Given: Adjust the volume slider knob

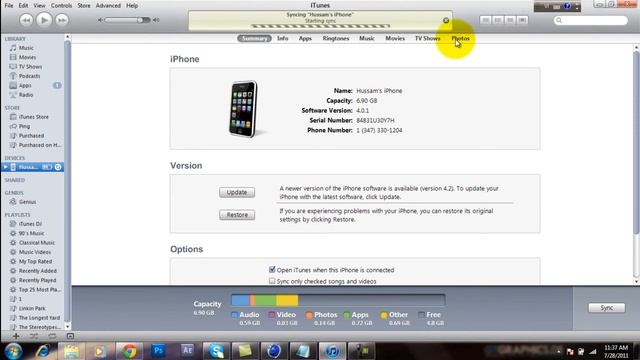Looking at the screenshot, I should [141, 20].
